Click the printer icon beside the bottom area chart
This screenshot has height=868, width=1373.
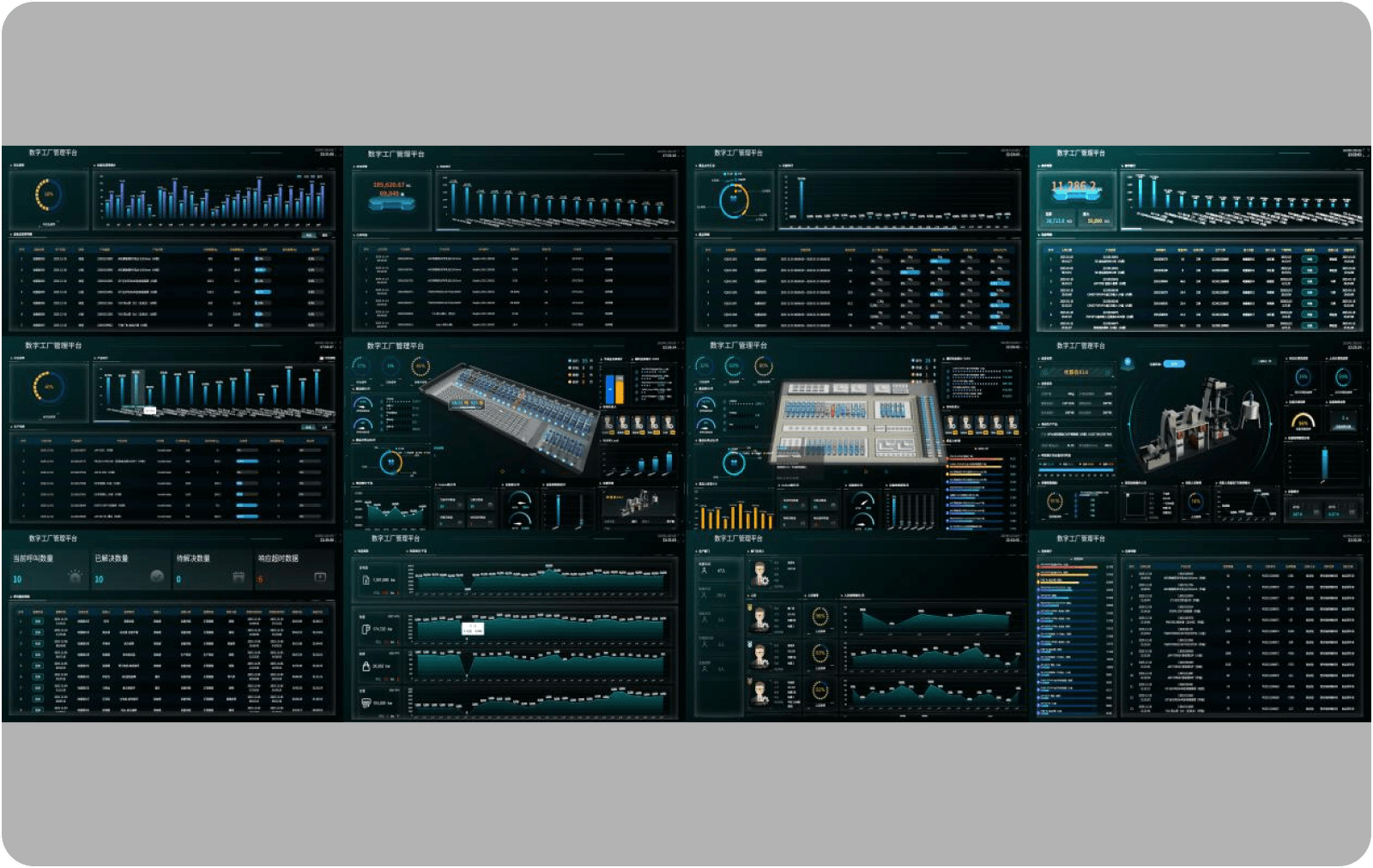(x=366, y=702)
